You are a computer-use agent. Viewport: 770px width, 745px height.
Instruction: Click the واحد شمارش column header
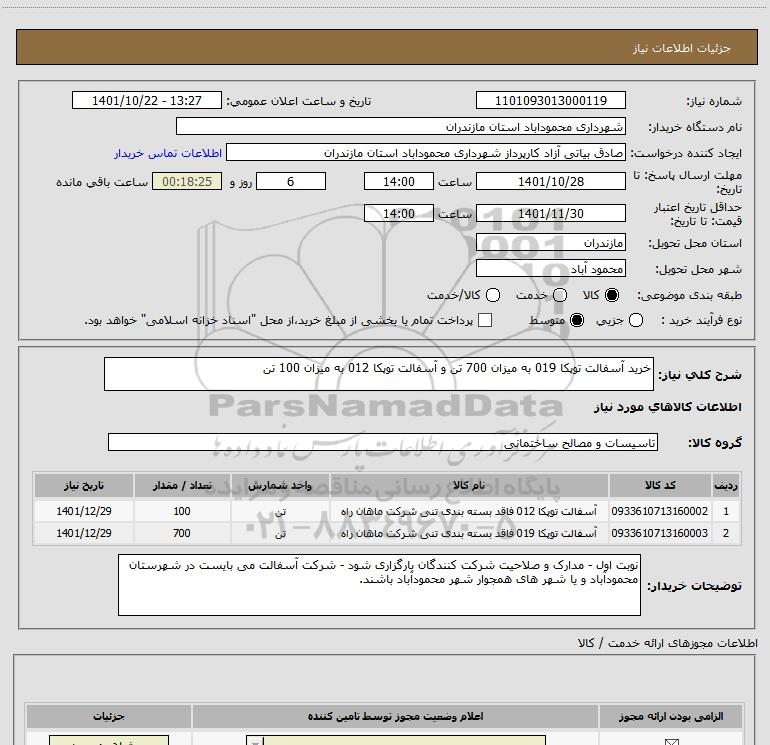(x=280, y=486)
